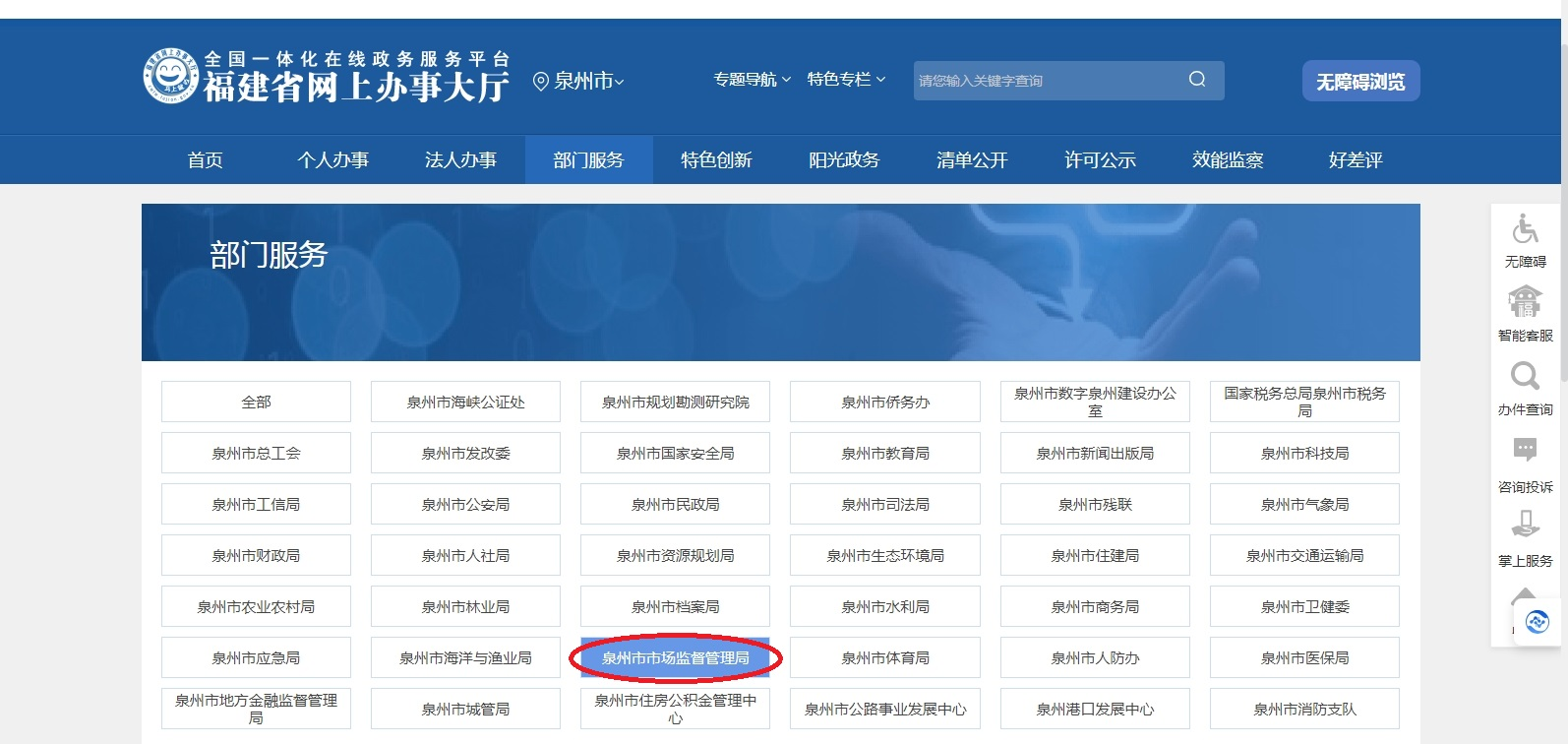This screenshot has height=744, width=1568.
Task: Select 泉州市卫健委 department
Action: pos(1304,606)
